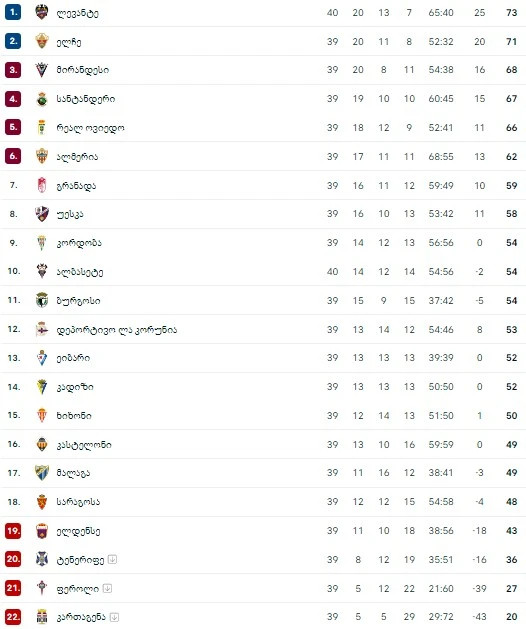
Task: Click relegation arrow icon next to ტენერიფე
Action: click(x=112, y=559)
